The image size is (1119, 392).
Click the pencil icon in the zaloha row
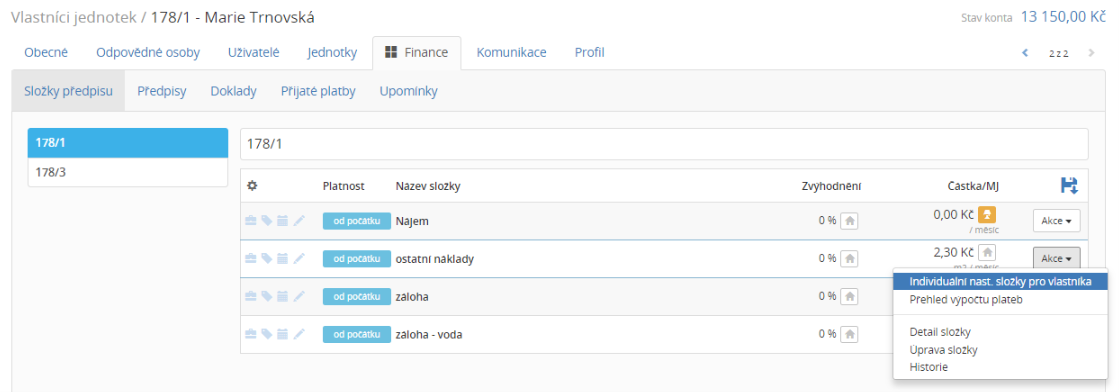click(298, 296)
